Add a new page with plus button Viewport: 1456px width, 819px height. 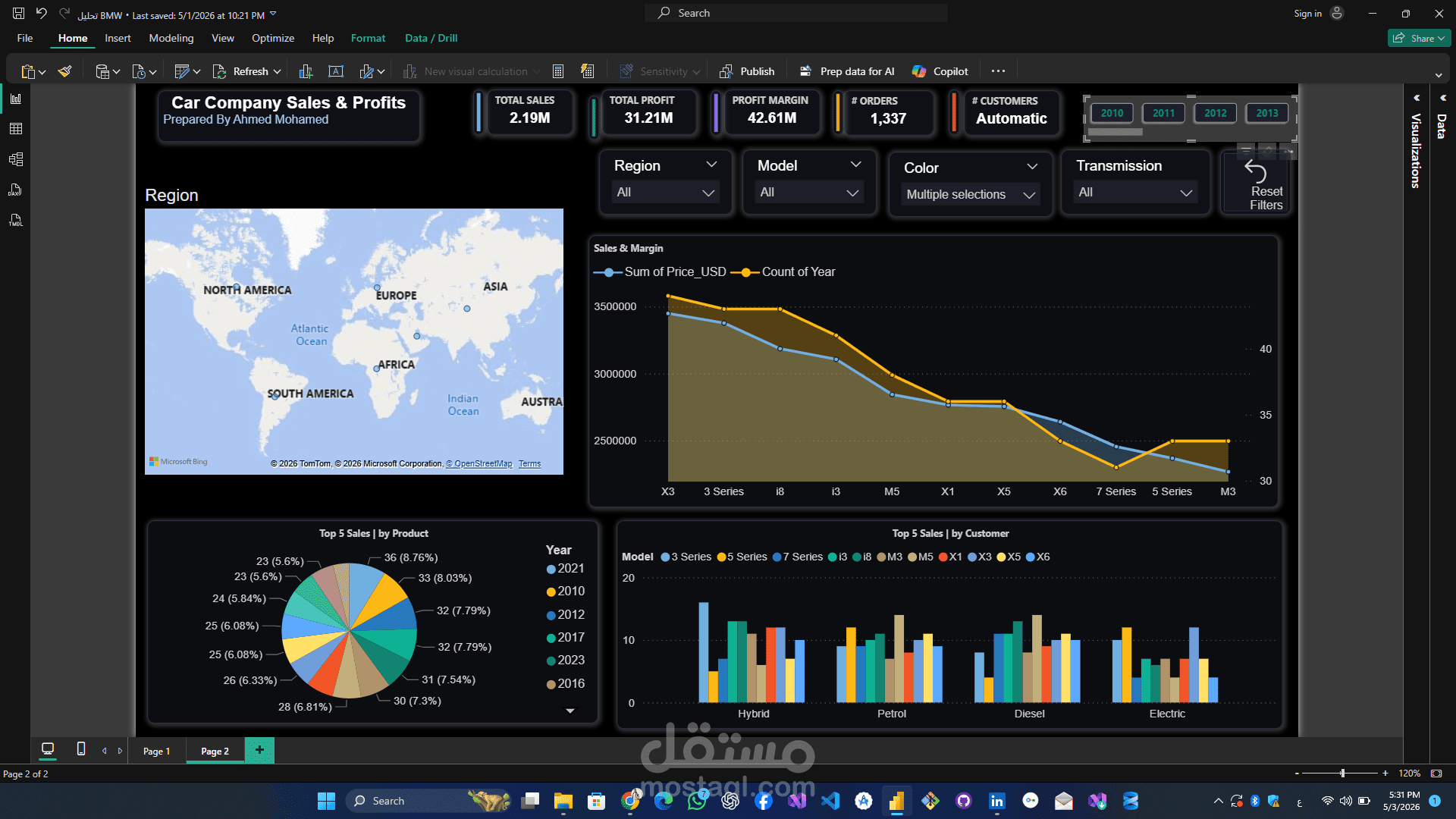pyautogui.click(x=259, y=750)
